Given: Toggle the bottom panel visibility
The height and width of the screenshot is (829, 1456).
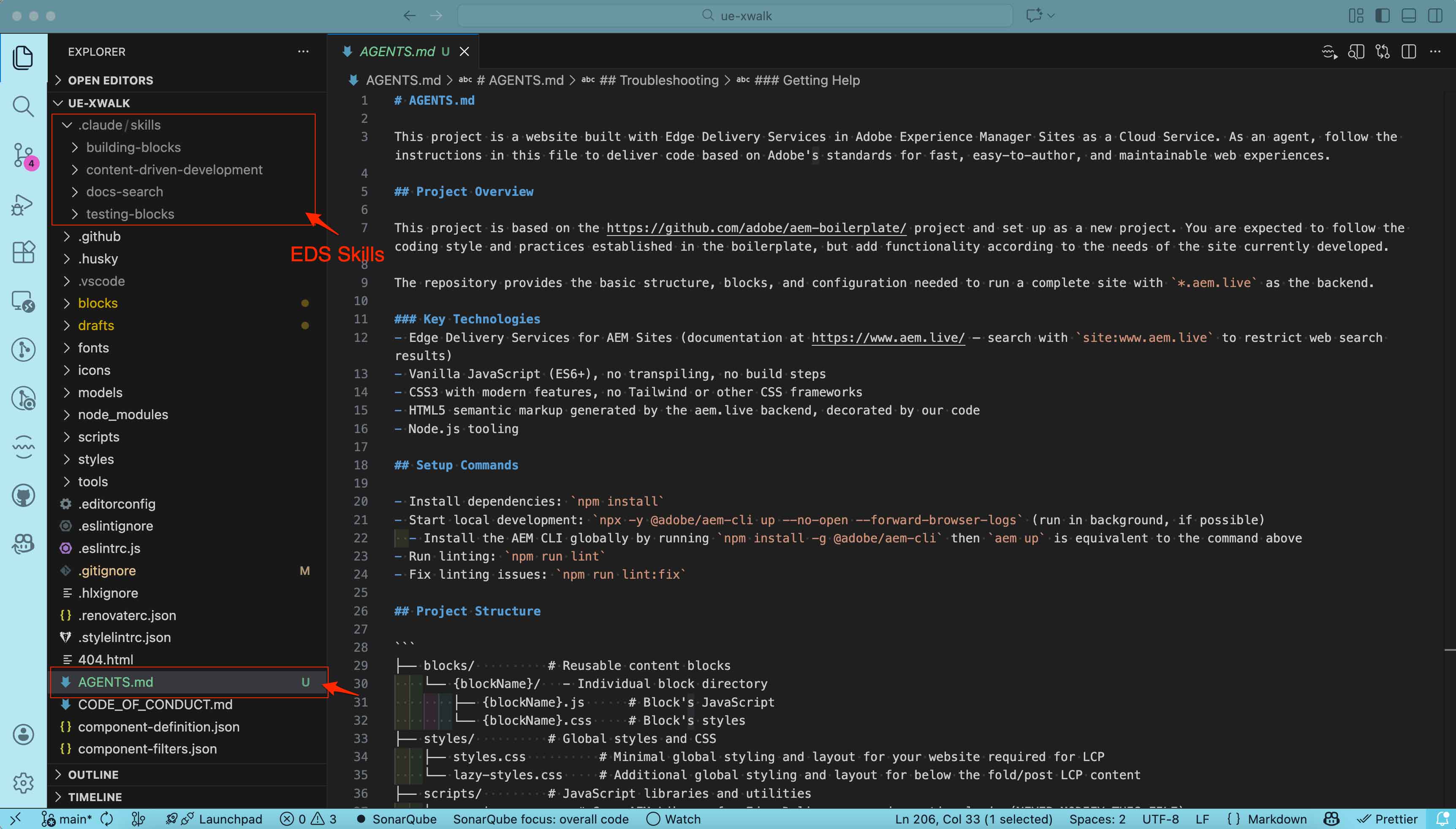Looking at the screenshot, I should click(x=1409, y=15).
